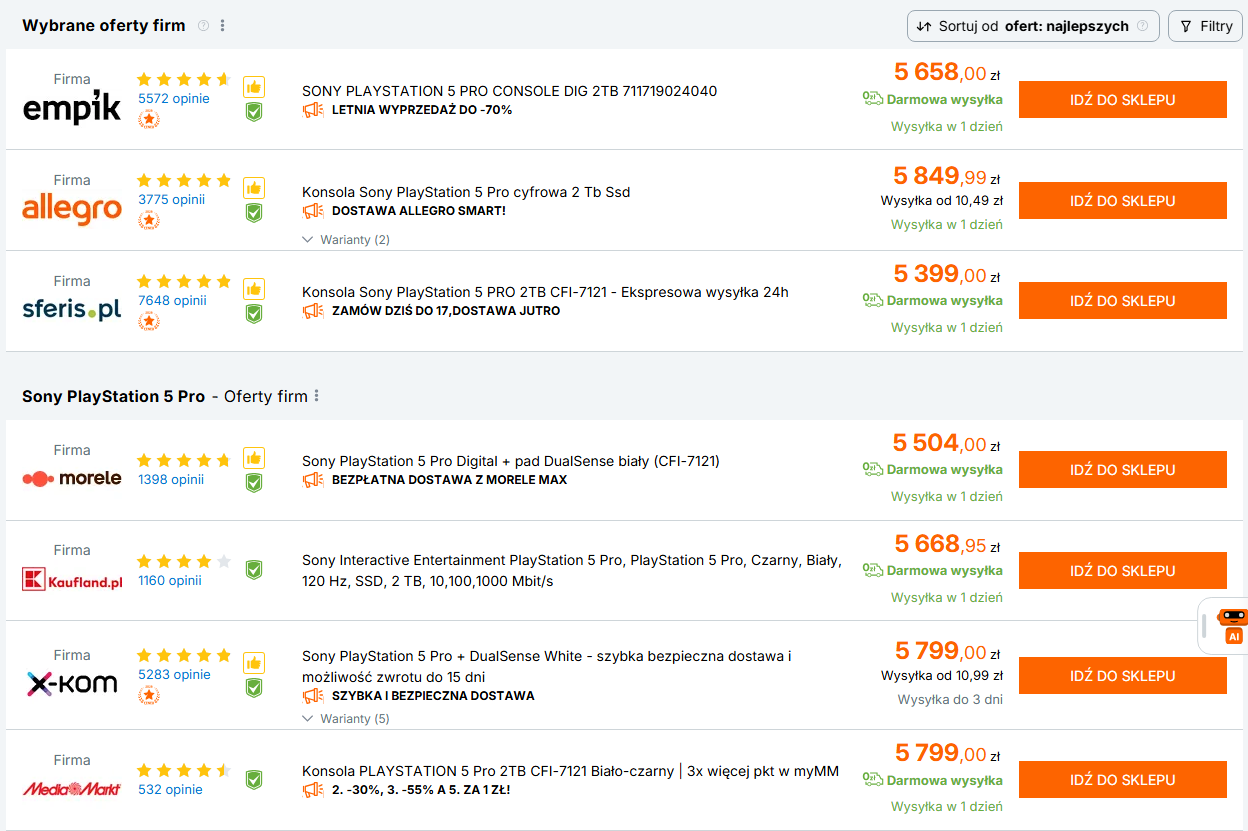Click the x-kom store logo
The width and height of the screenshot is (1248, 831).
71,684
